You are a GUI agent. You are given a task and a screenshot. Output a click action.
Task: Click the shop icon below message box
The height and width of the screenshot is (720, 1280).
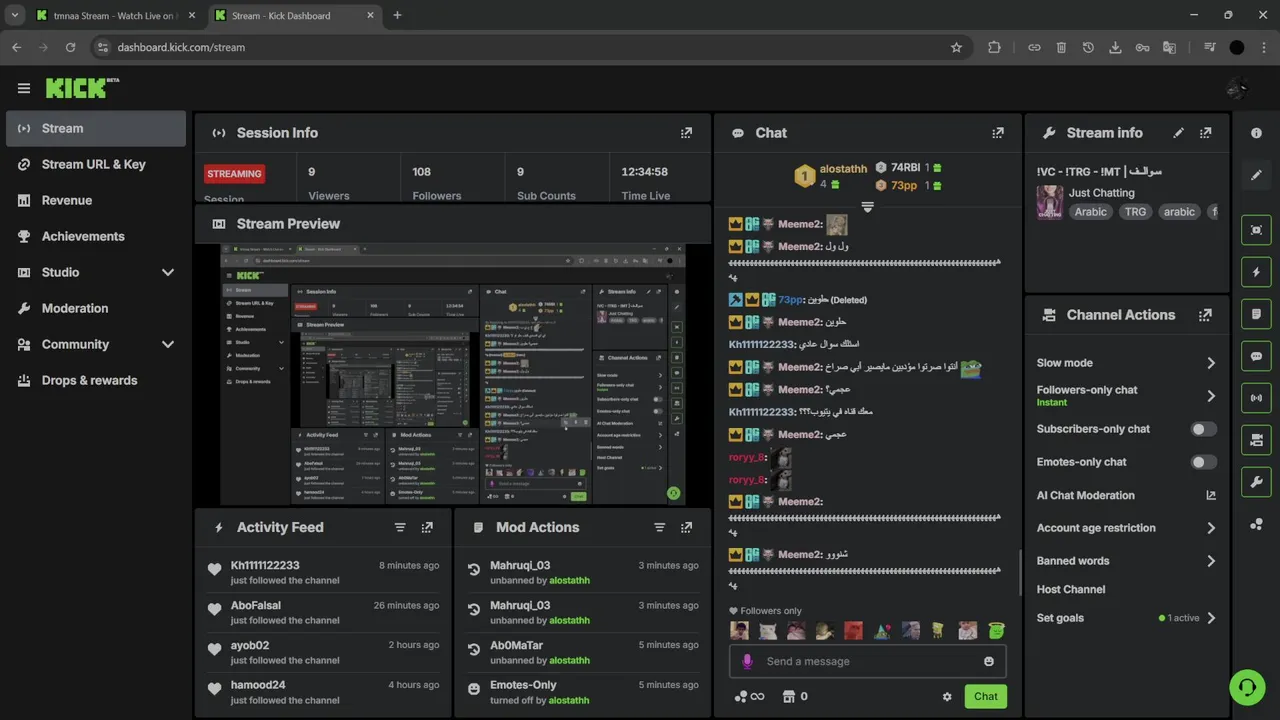(x=788, y=696)
